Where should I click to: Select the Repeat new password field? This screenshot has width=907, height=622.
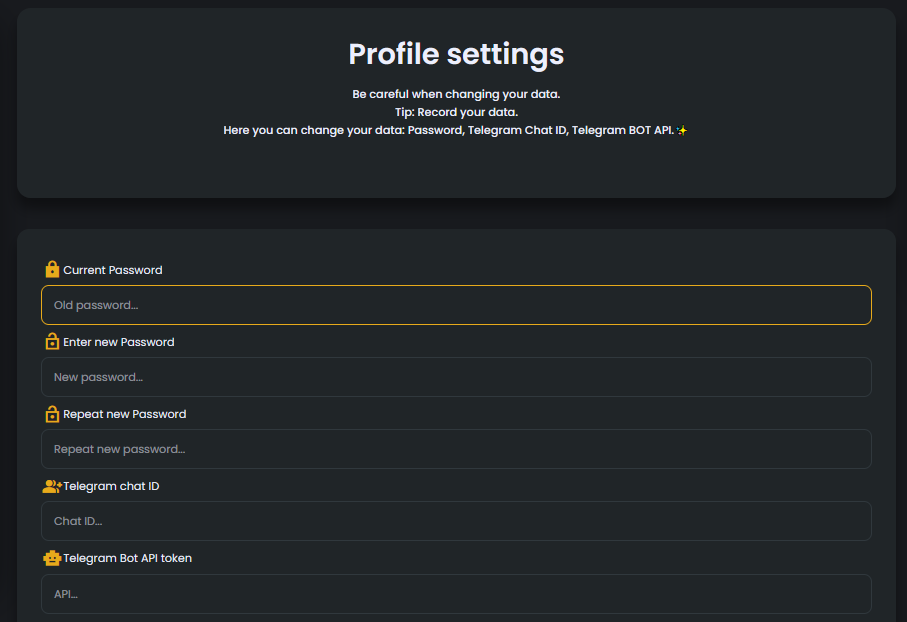[456, 449]
